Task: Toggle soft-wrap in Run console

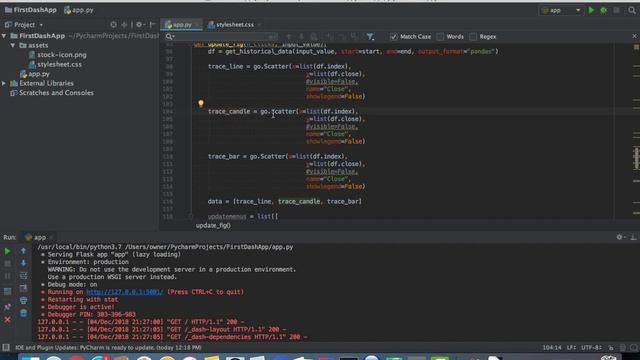Action: [x=23, y=276]
